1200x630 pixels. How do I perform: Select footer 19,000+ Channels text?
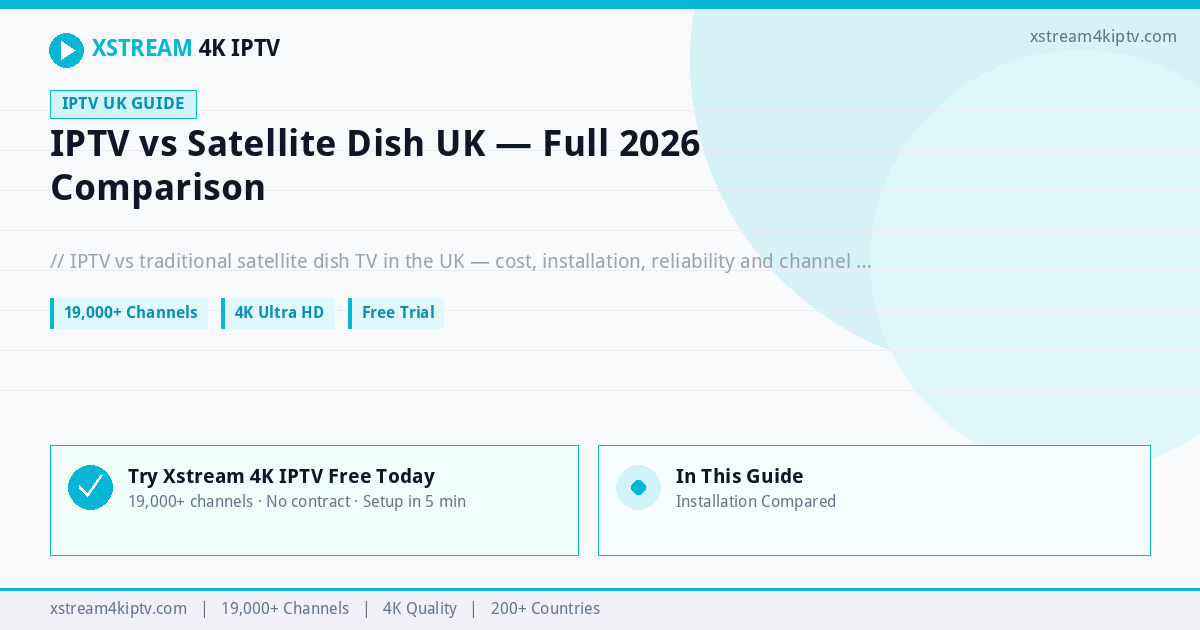click(x=285, y=608)
